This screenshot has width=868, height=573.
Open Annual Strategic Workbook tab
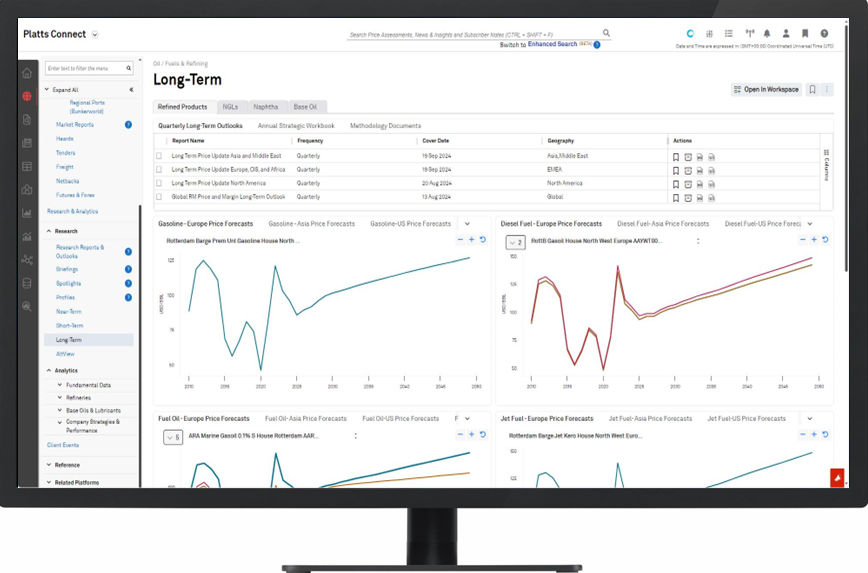296,126
